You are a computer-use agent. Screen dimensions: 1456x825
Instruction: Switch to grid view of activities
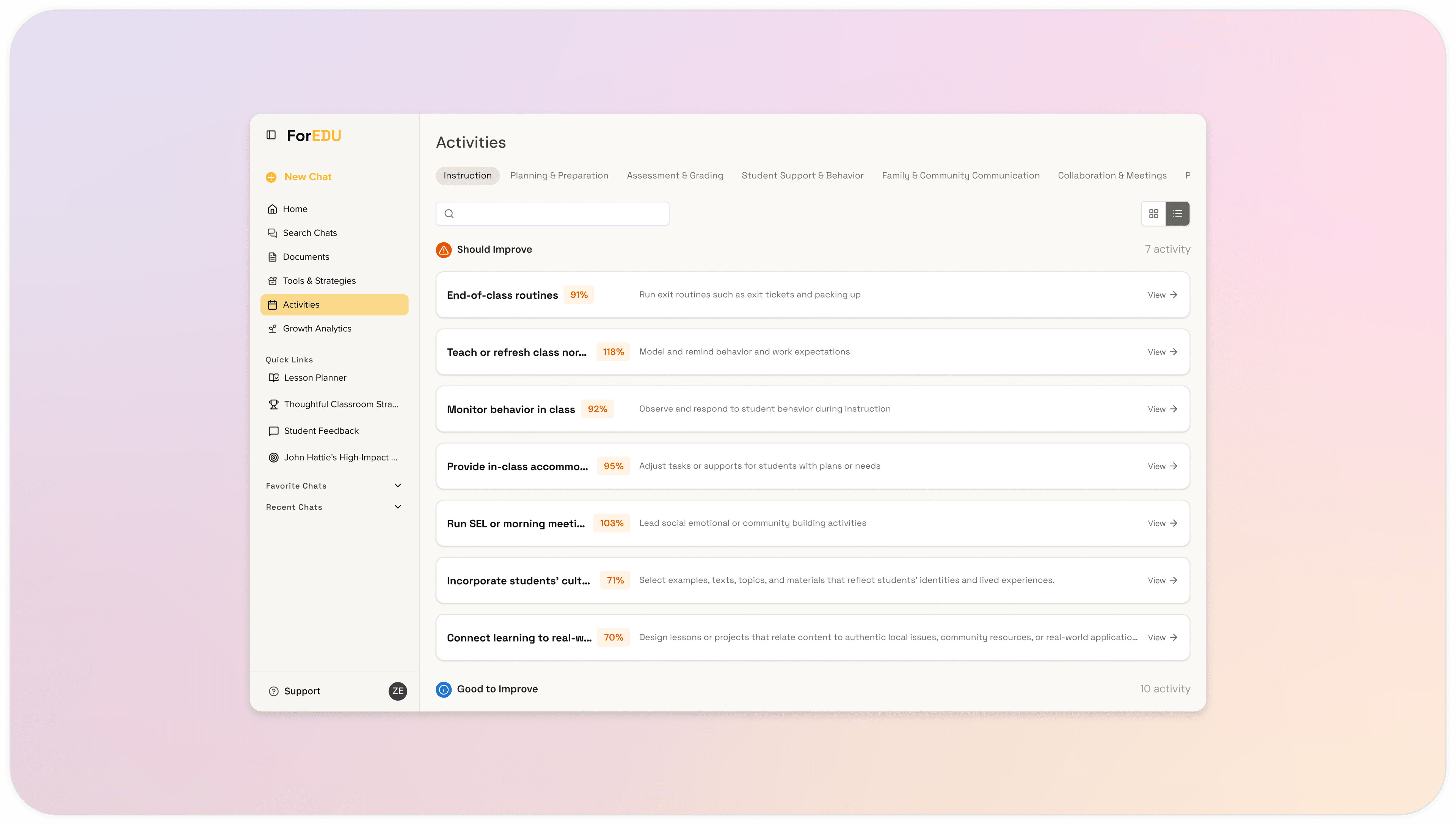(x=1153, y=213)
